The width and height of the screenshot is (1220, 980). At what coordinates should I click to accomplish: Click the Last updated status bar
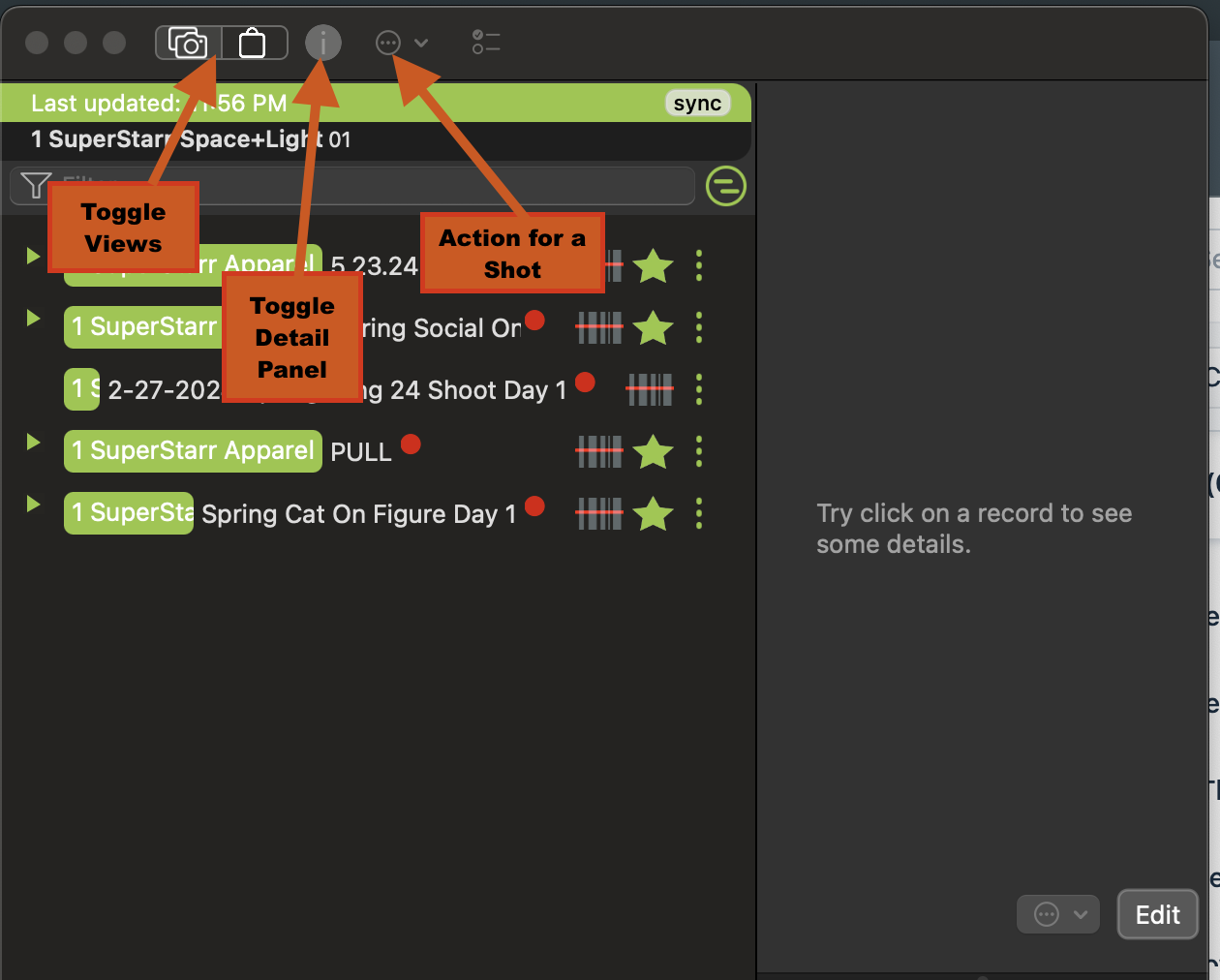[376, 104]
